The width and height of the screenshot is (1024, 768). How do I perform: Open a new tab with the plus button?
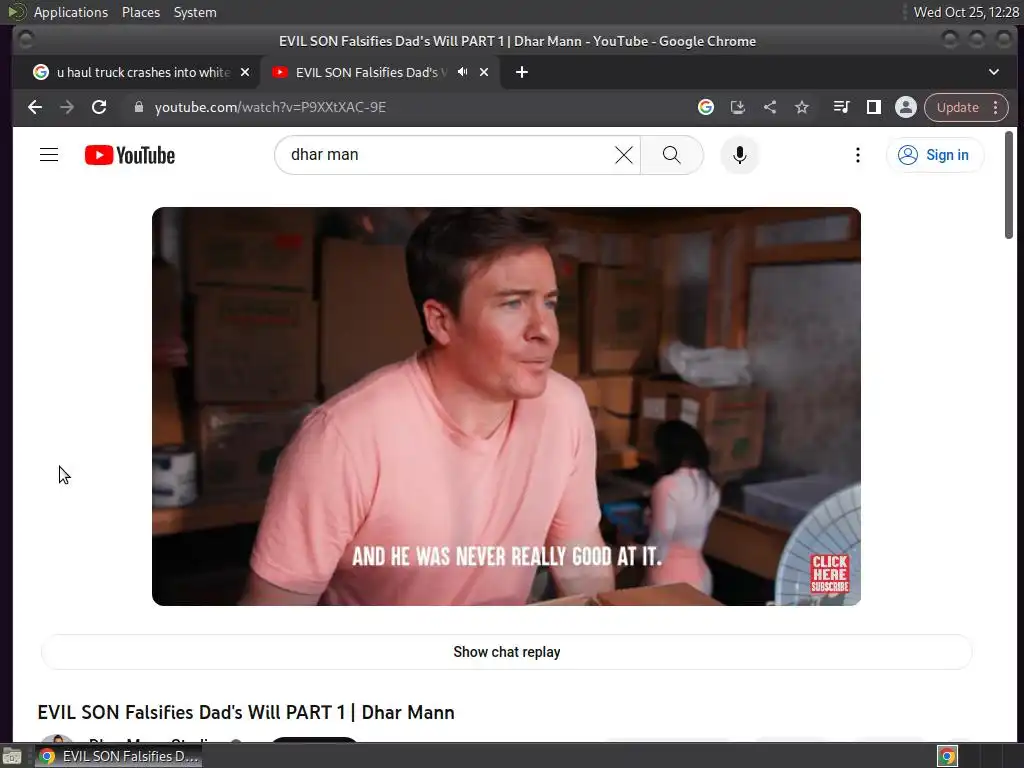pyautogui.click(x=522, y=72)
